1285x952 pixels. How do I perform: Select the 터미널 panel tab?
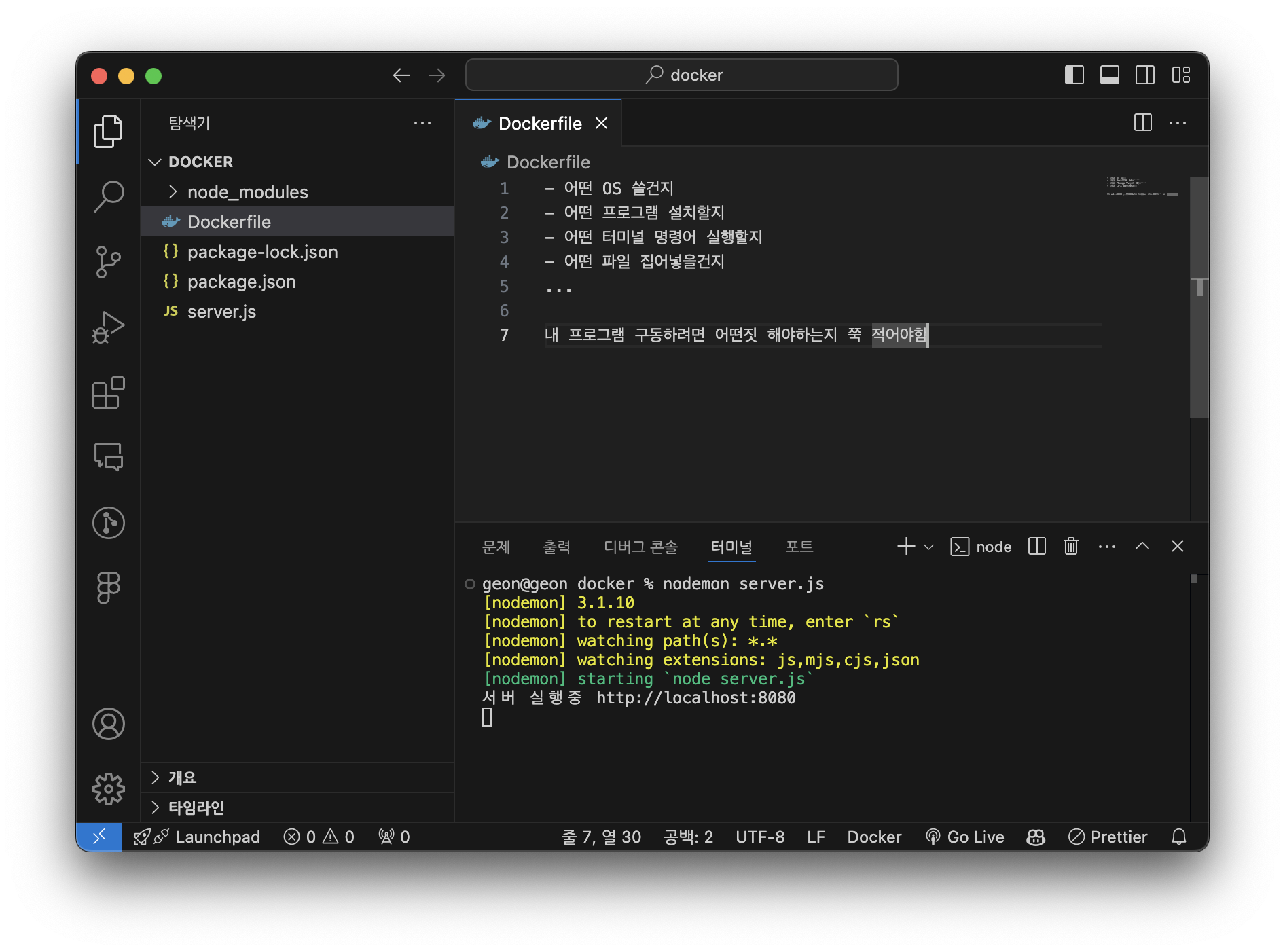(731, 547)
